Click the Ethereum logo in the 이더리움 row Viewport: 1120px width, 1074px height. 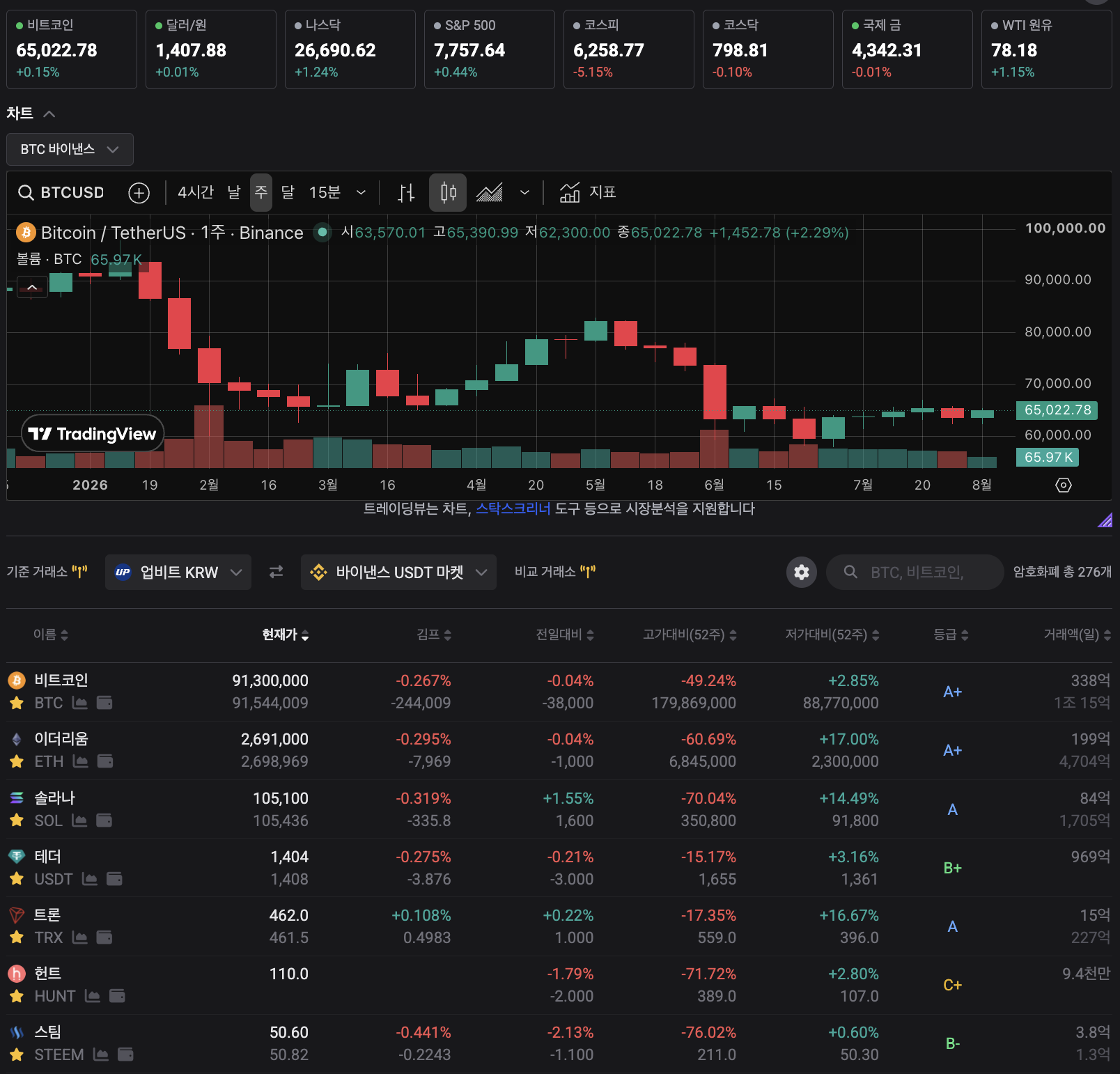coord(17,739)
